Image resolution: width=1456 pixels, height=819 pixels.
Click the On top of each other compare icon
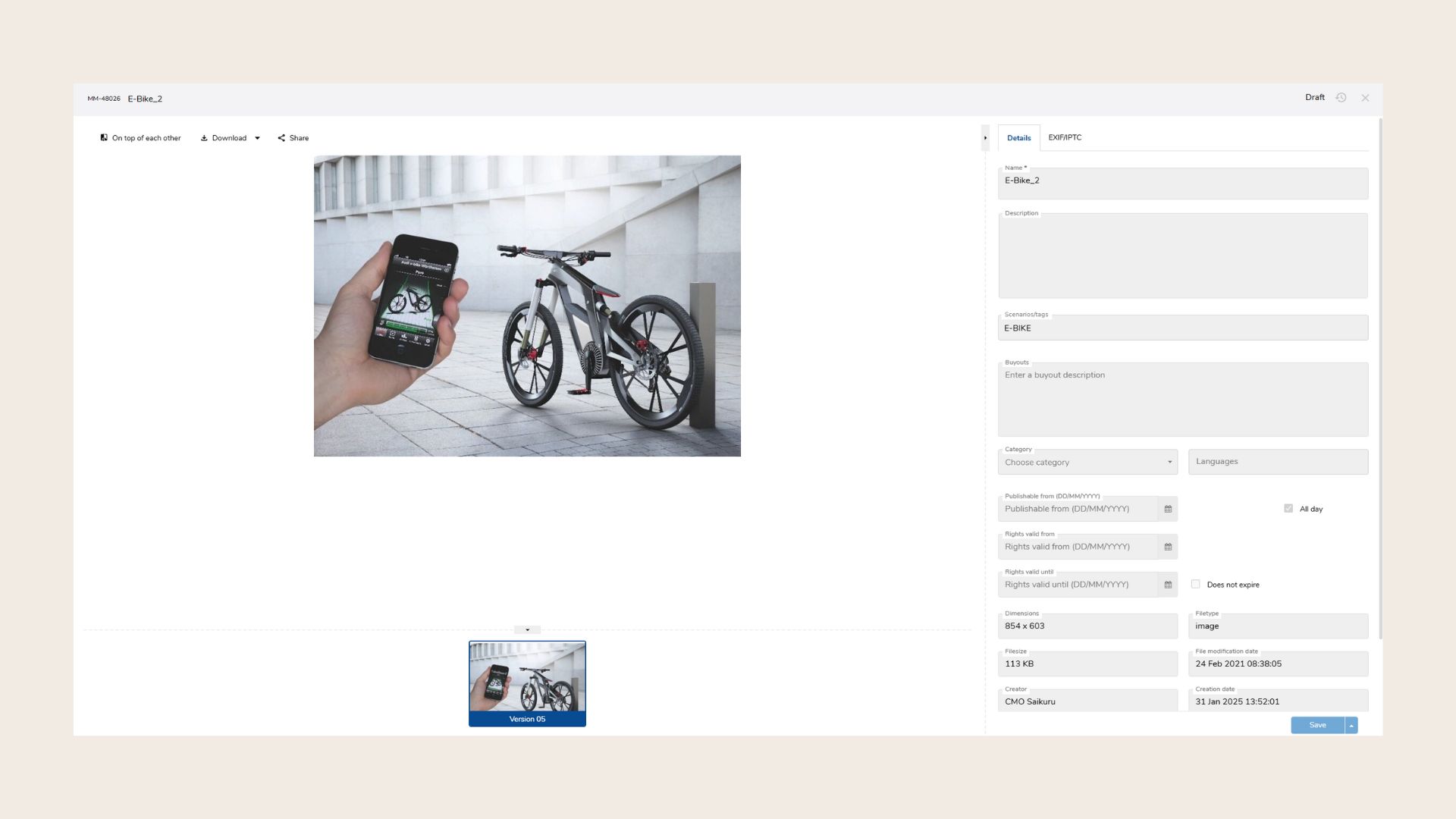(x=104, y=138)
